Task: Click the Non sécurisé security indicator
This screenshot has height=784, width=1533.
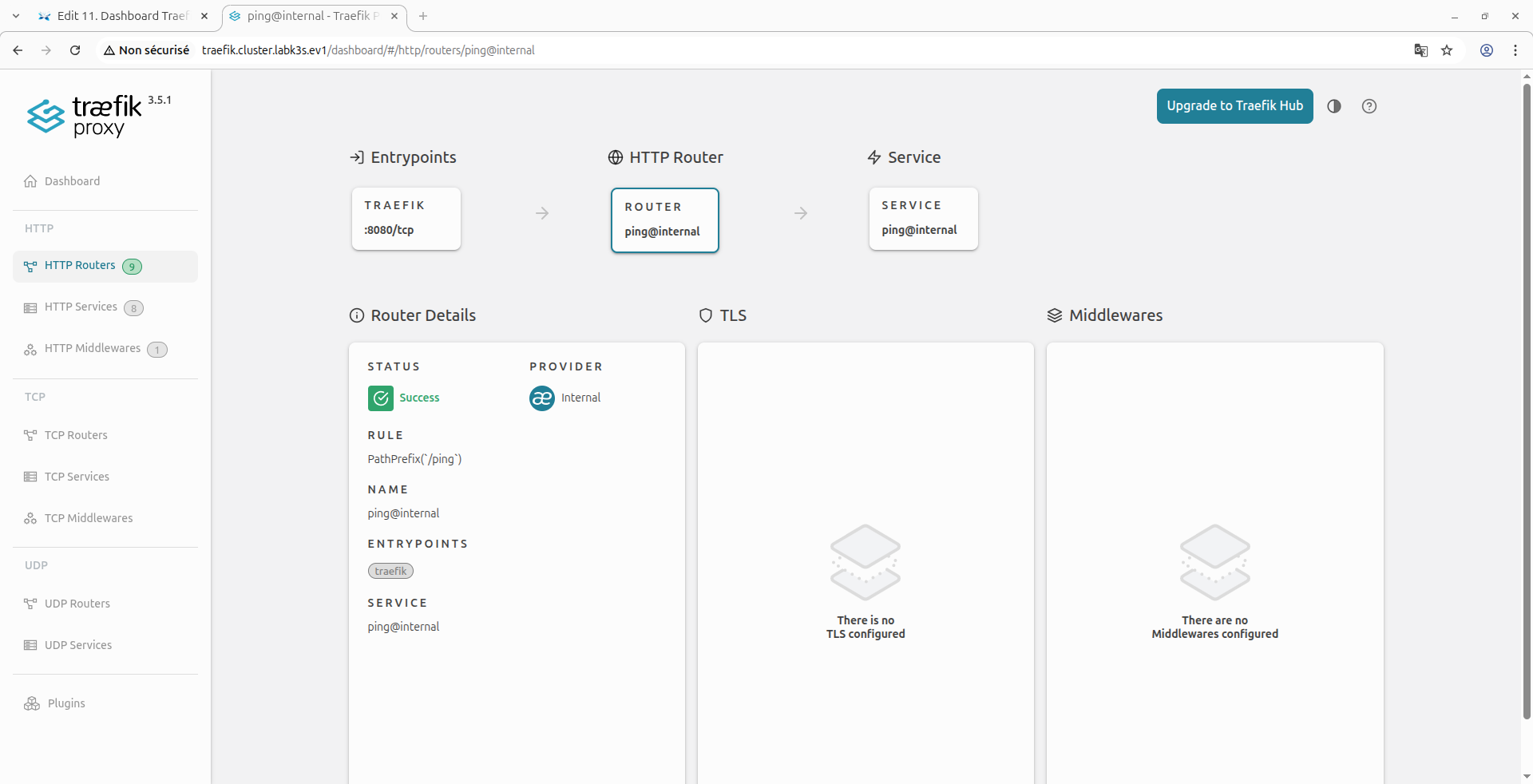Action: pos(147,50)
